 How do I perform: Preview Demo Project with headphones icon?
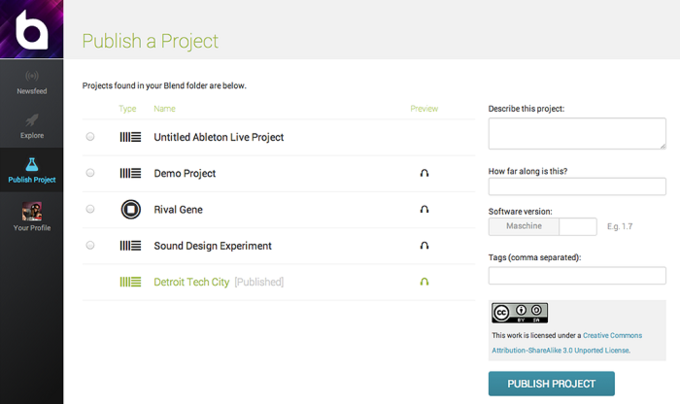[x=424, y=173]
